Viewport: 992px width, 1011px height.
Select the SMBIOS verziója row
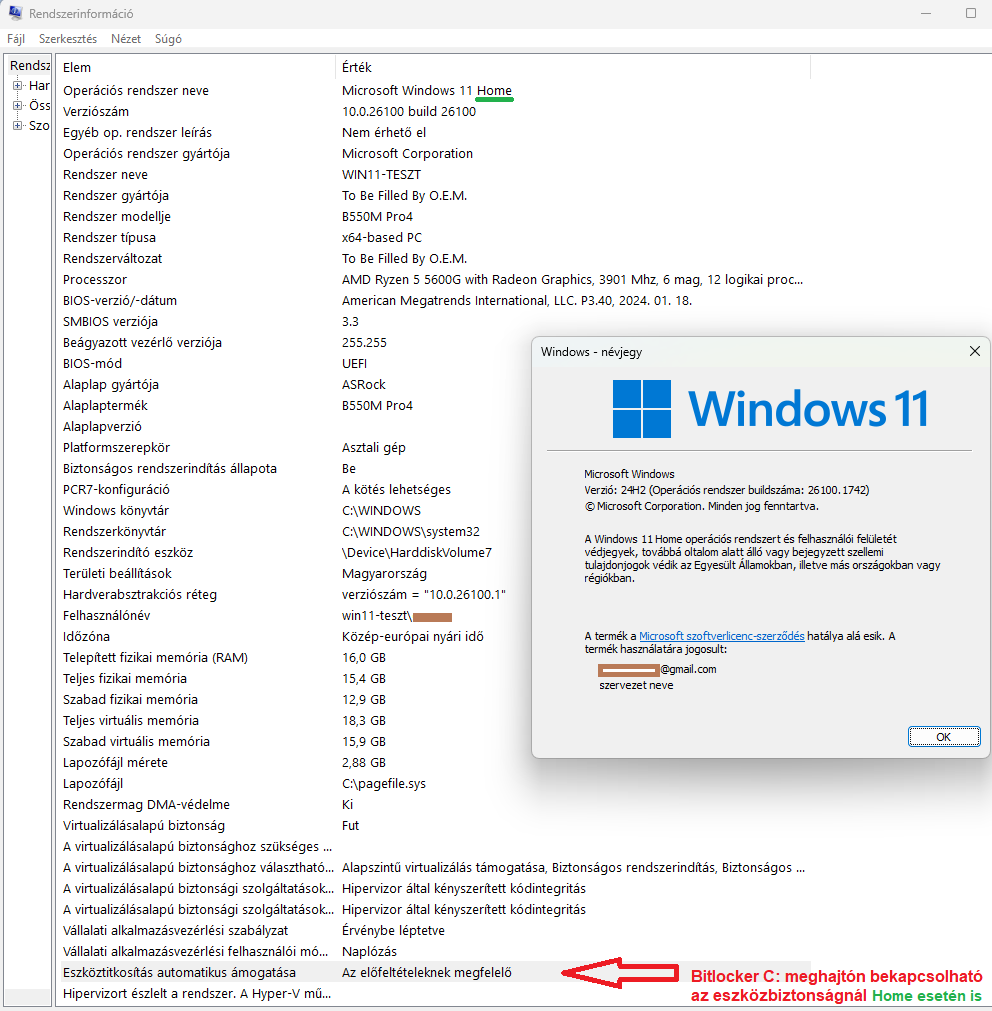pyautogui.click(x=436, y=322)
